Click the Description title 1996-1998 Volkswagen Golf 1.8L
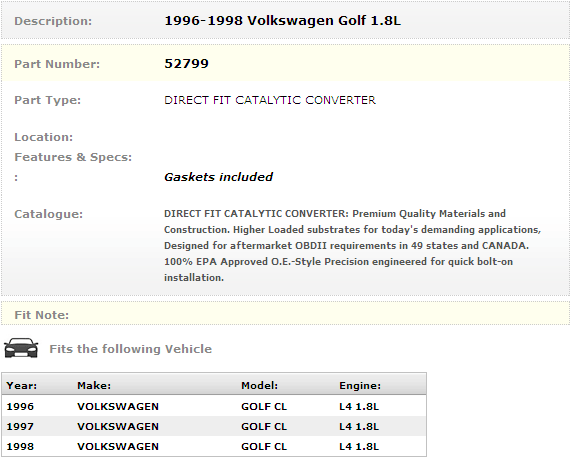This screenshot has height=474, width=570. (282, 21)
